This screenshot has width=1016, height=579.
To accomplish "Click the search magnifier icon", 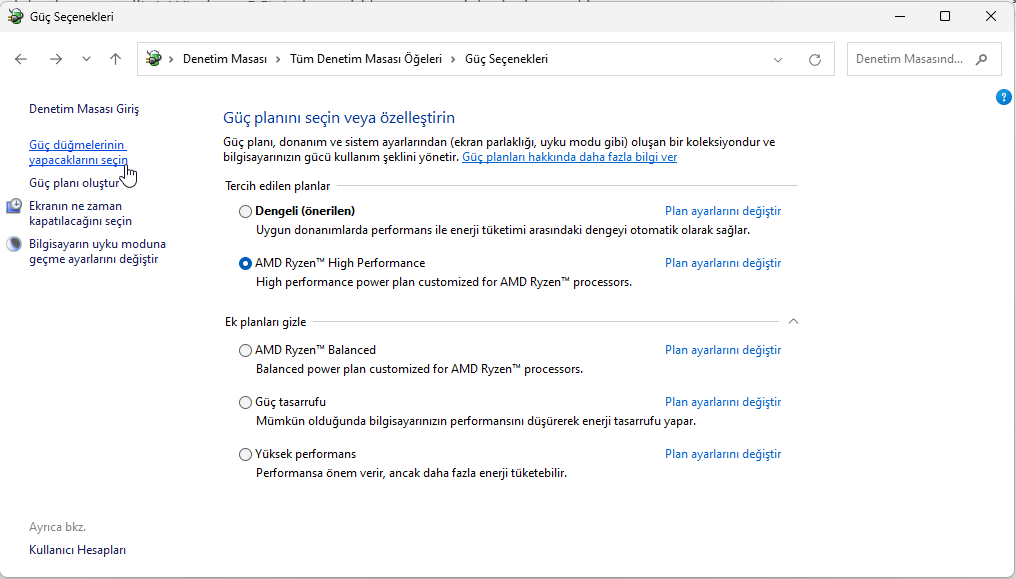I will (982, 59).
